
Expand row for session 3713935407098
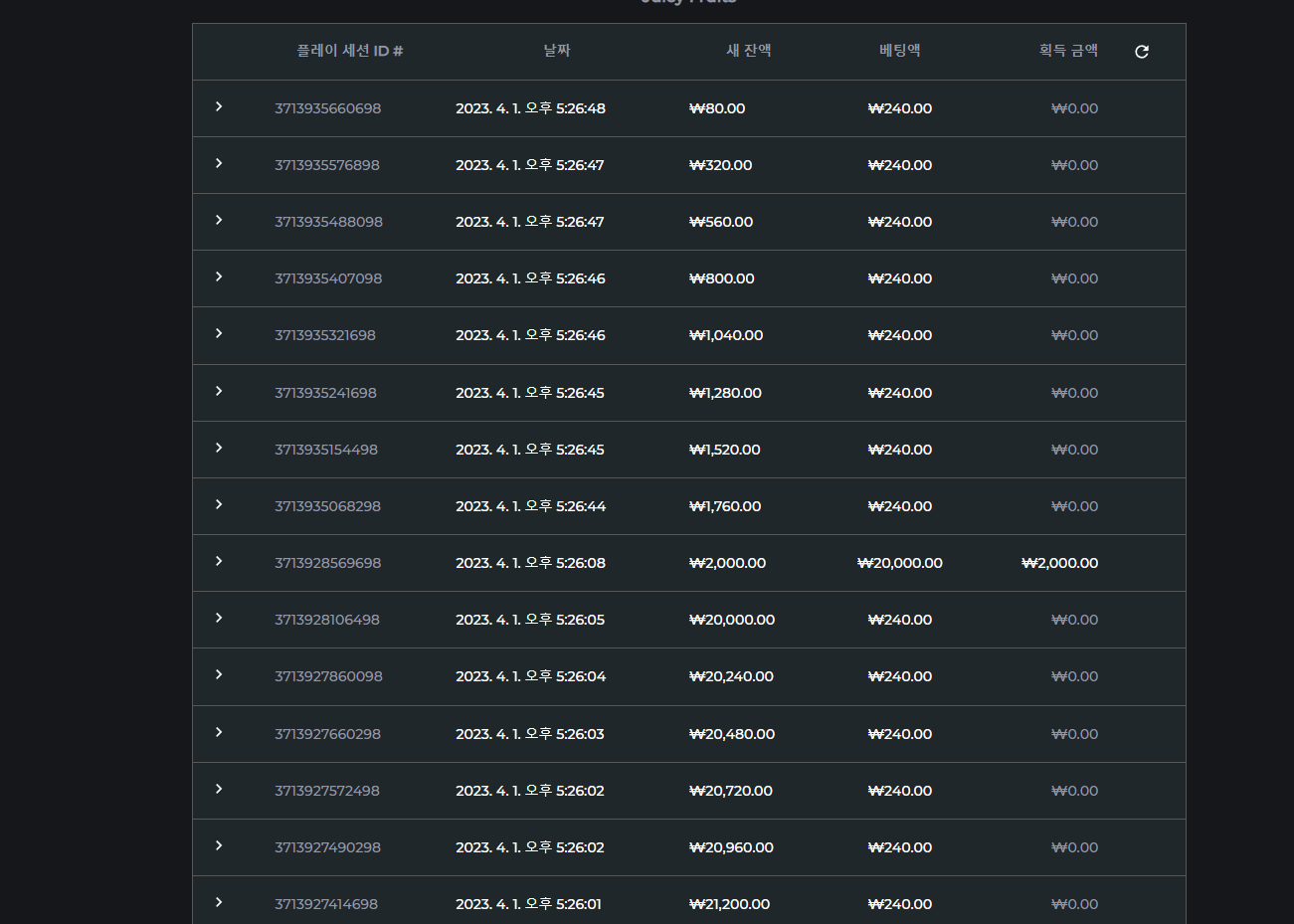tap(219, 277)
